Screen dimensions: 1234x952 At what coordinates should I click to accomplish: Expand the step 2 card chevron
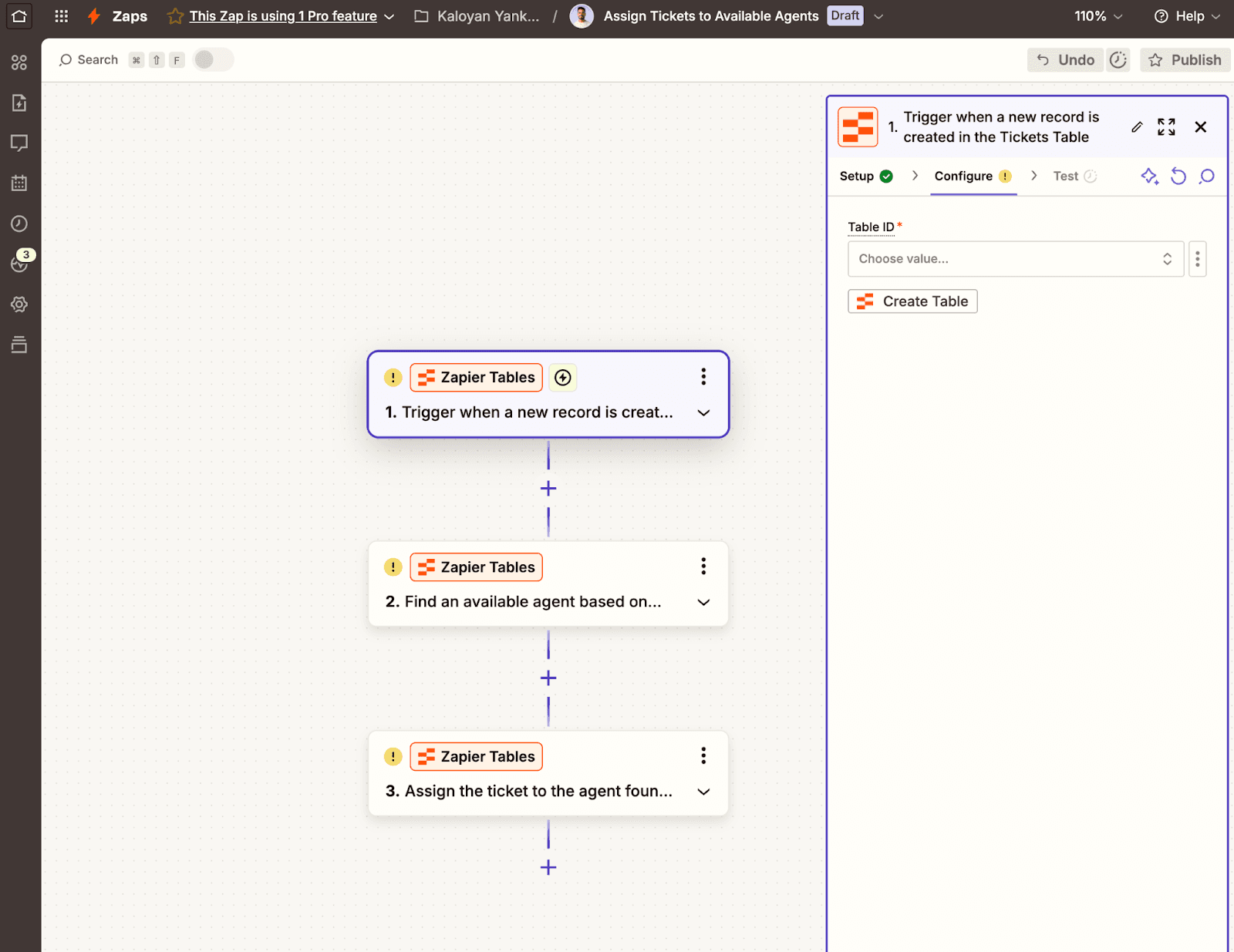703,602
